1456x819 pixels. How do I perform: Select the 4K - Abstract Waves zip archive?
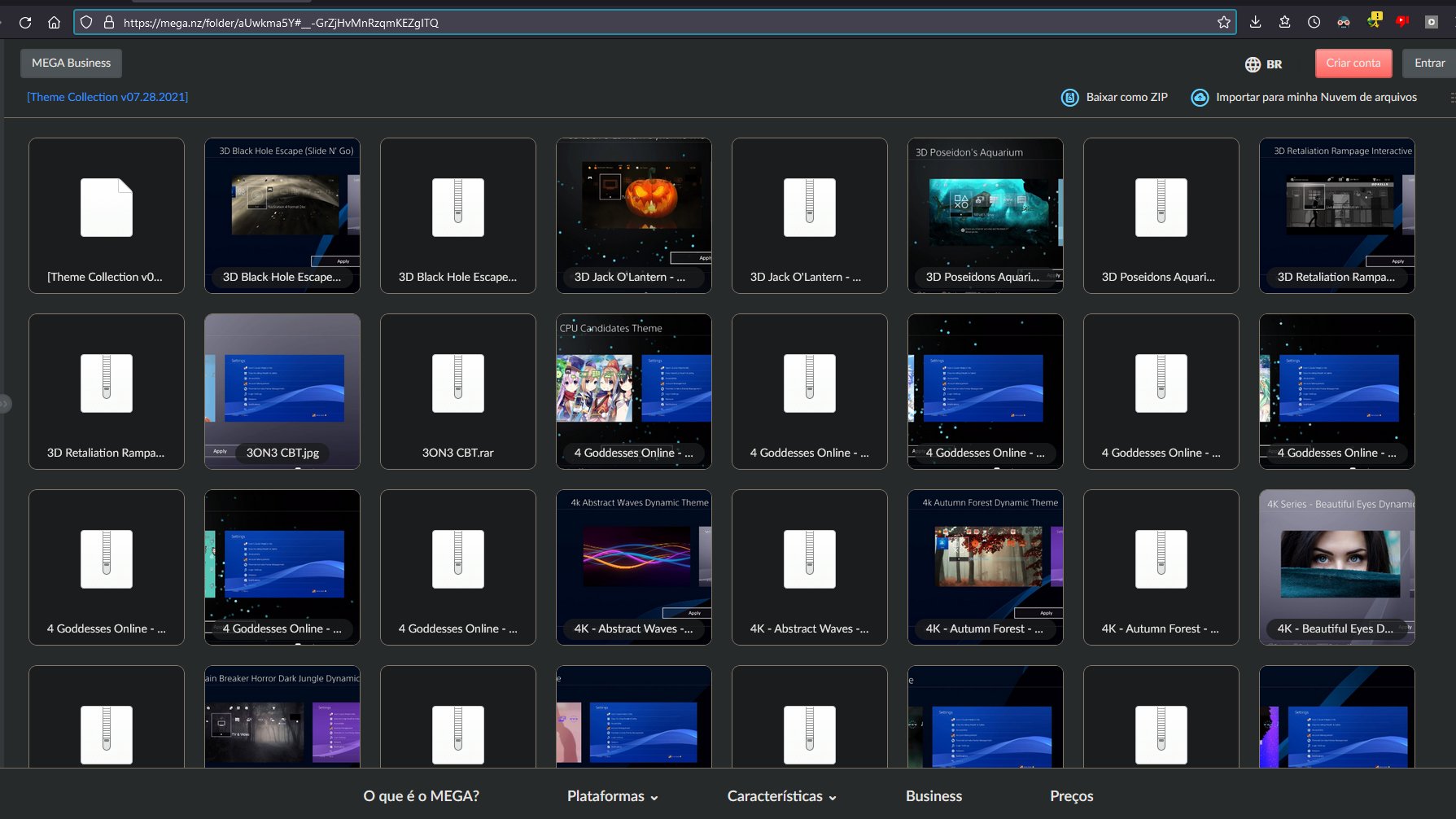pyautogui.click(x=810, y=567)
